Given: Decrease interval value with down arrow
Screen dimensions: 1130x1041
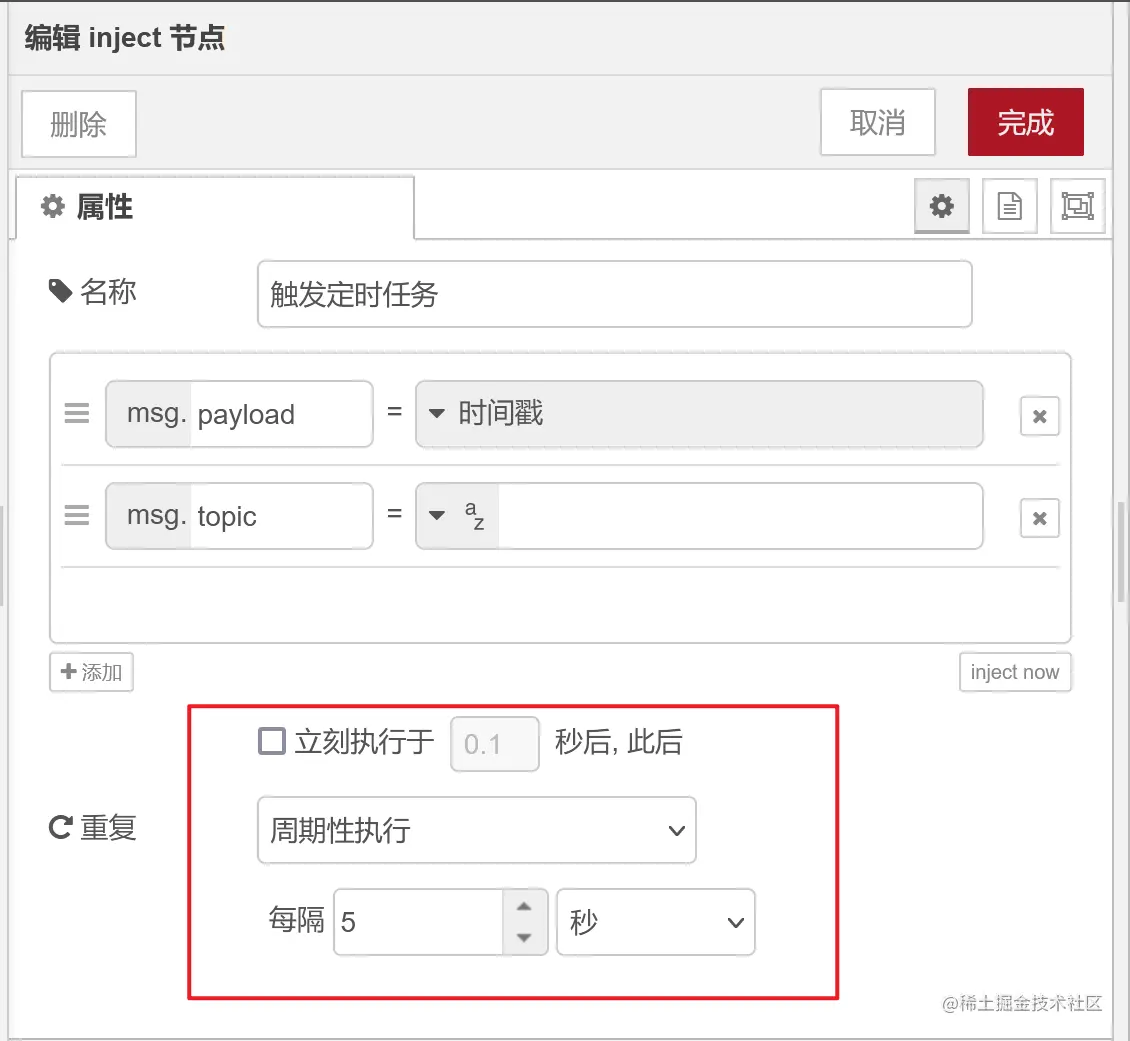Looking at the screenshot, I should 525,938.
